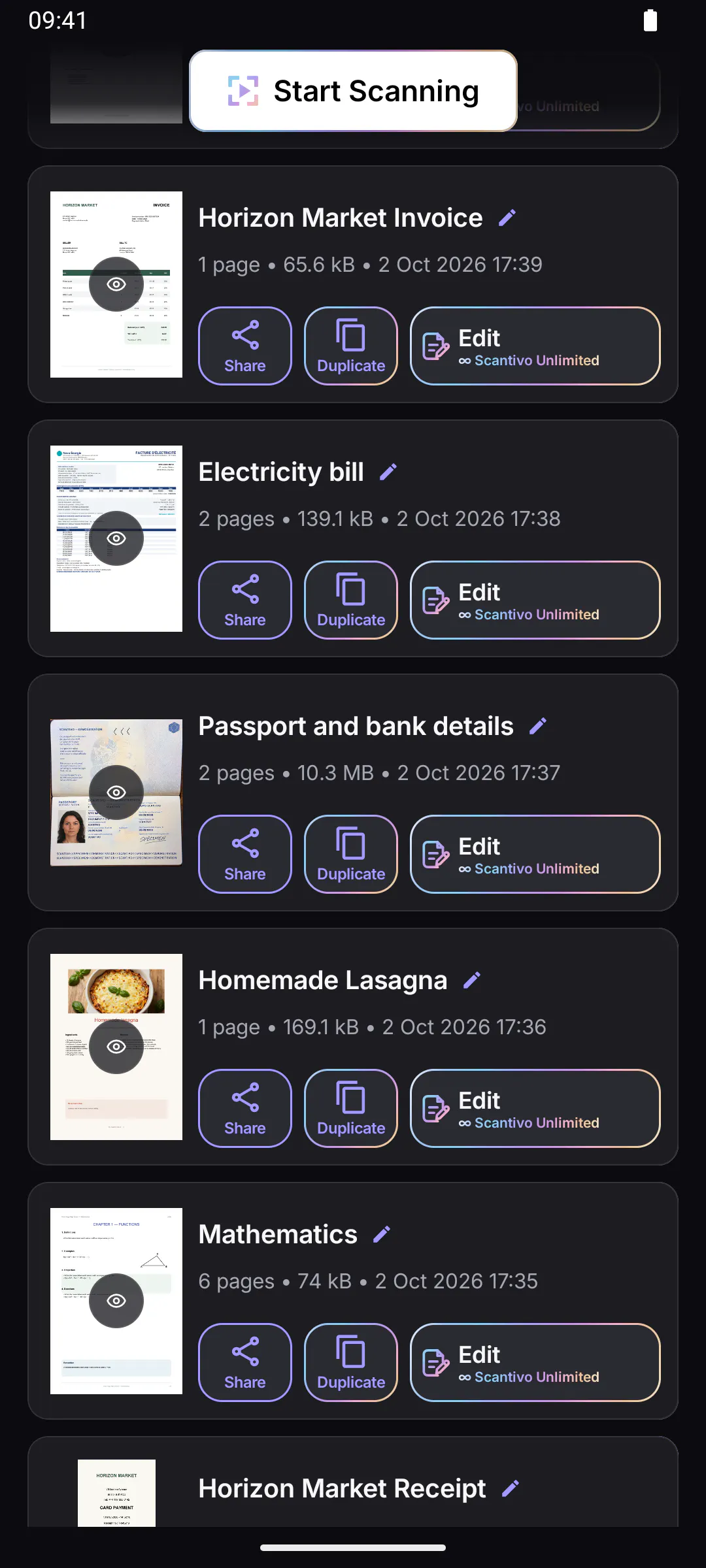706x1568 pixels.
Task: Share the Horizon Market Invoice document
Action: (x=245, y=346)
